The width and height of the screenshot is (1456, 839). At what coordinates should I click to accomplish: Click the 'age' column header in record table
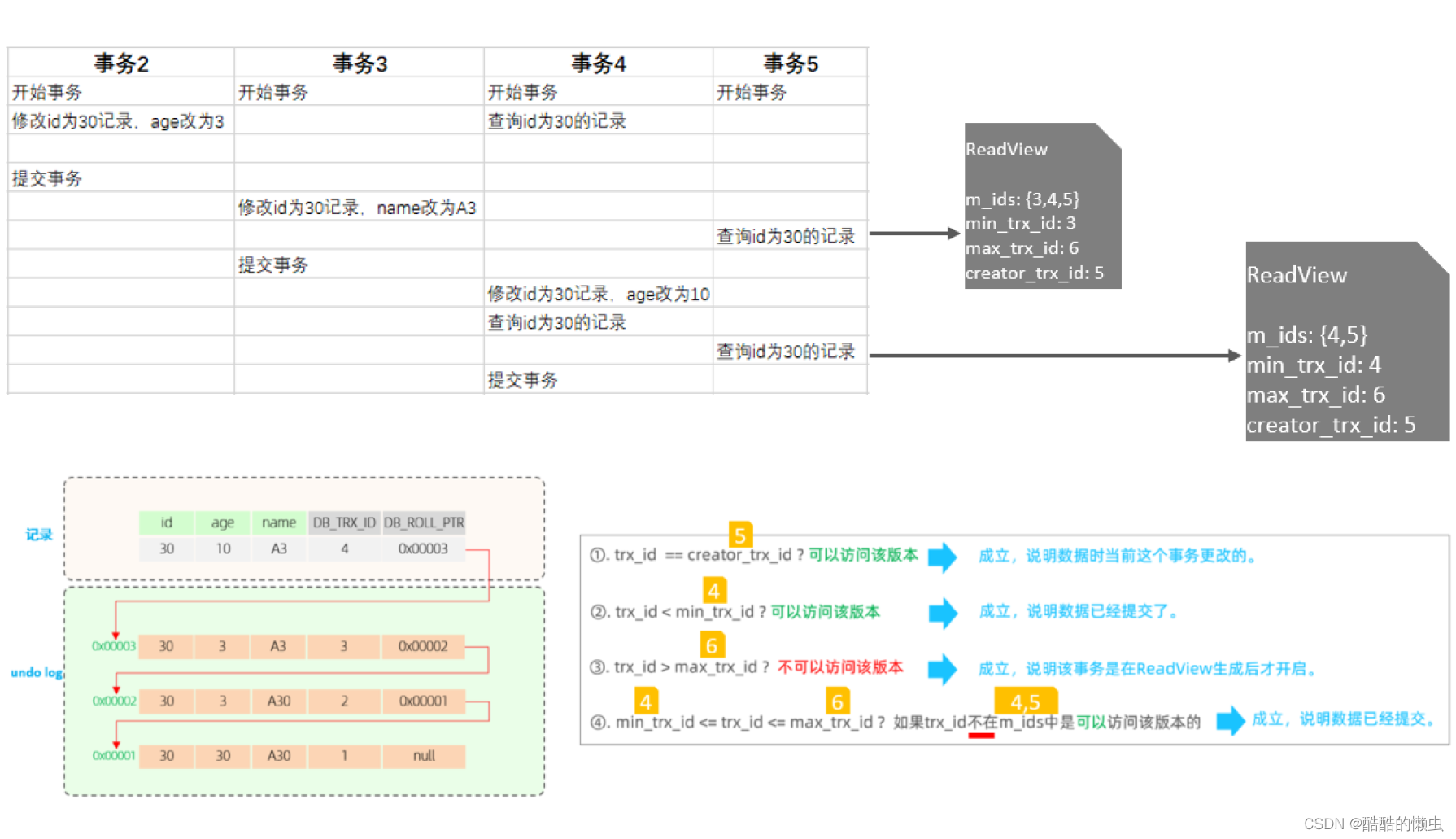(222, 522)
